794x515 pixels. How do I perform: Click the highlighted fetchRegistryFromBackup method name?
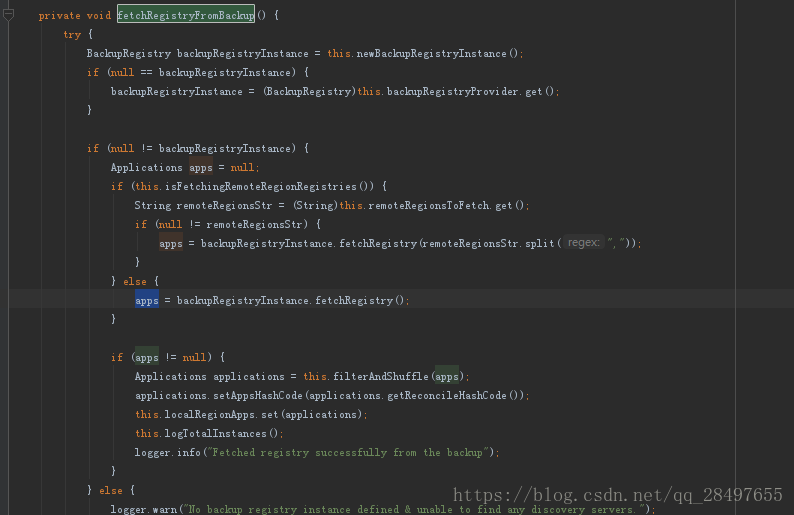tap(186, 15)
